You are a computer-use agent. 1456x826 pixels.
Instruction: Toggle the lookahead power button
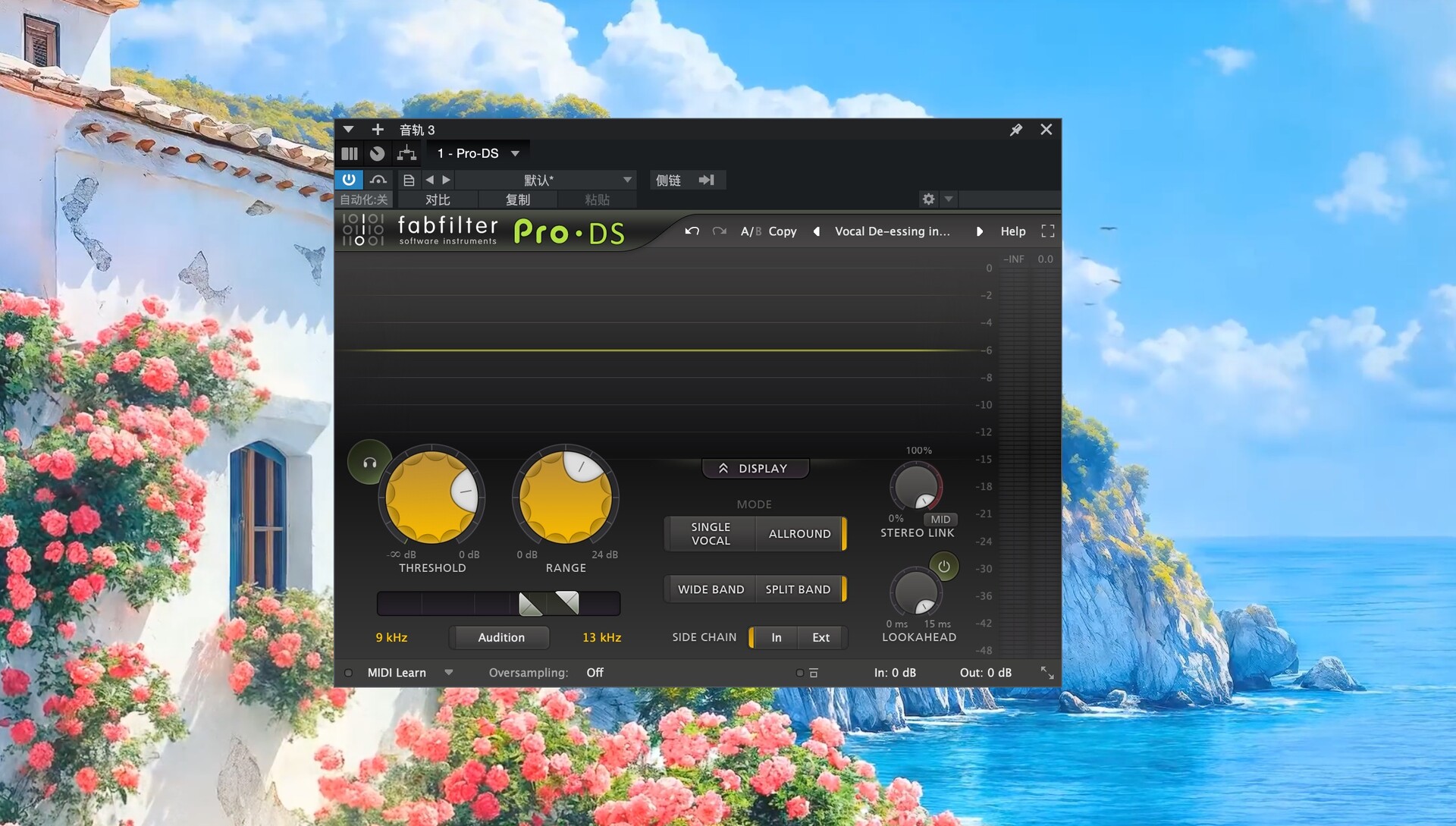(943, 567)
